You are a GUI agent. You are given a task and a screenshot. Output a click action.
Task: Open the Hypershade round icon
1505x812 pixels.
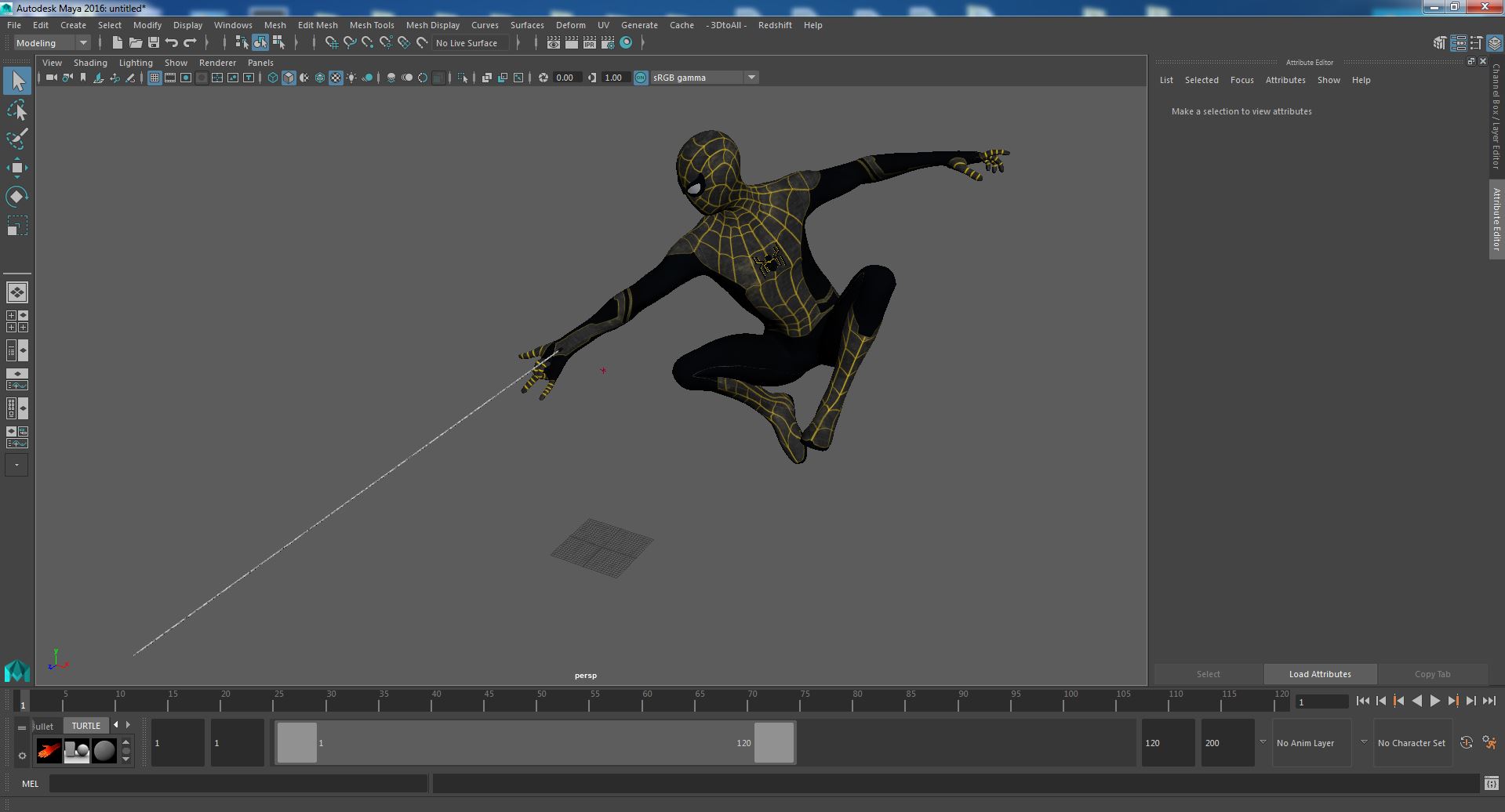(x=626, y=43)
